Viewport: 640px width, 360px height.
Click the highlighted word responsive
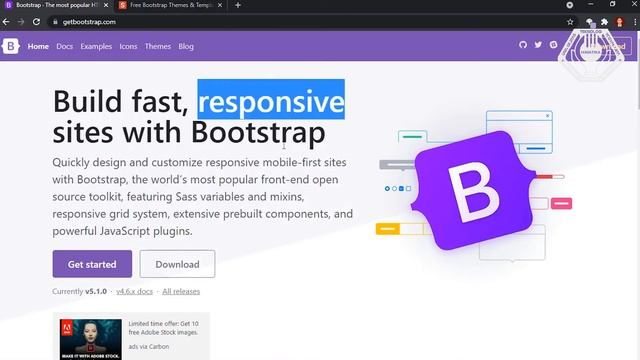(x=271, y=100)
